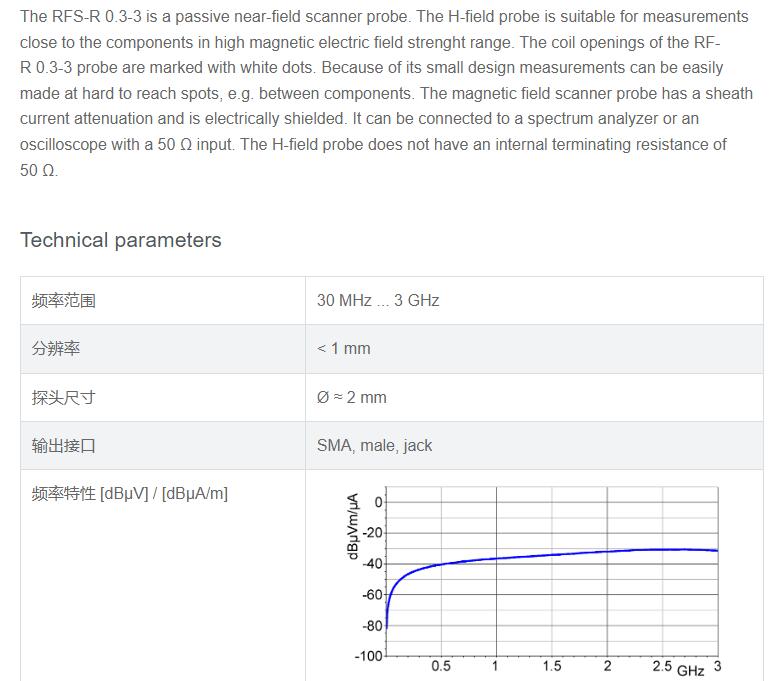The height and width of the screenshot is (681, 777).
Task: Click the frequency response chart image
Action: [534, 581]
